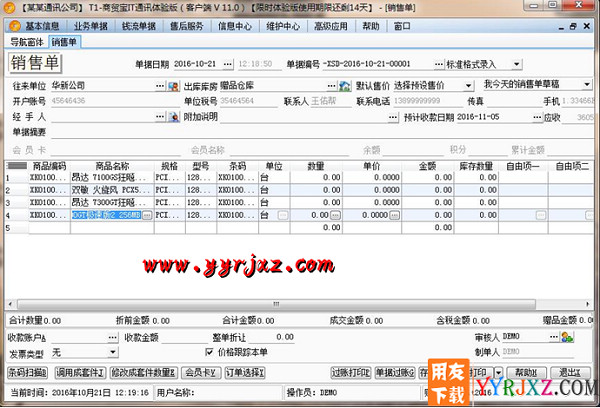Image resolution: width=600 pixels, height=408 pixels.
Task: Click the 单据摘要 input field
Action: click(x=322, y=132)
